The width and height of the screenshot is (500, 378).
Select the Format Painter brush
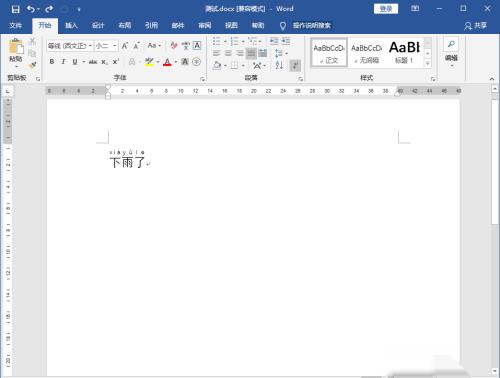pos(32,65)
